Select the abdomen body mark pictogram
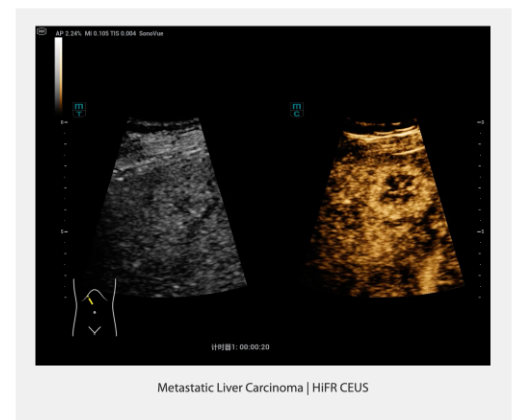The image size is (518, 420). click(95, 307)
